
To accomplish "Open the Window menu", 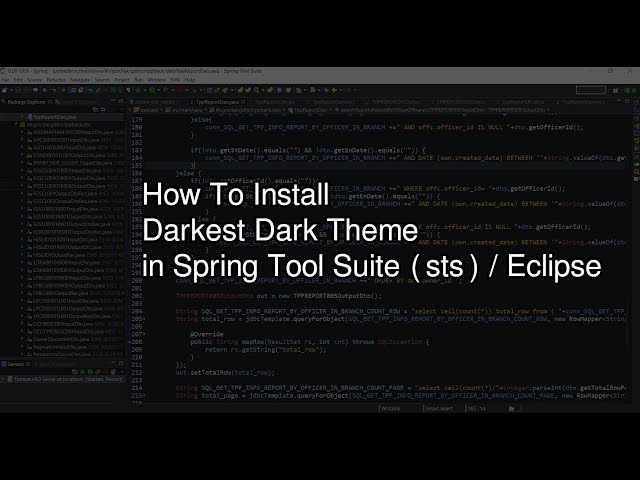I will (156, 80).
